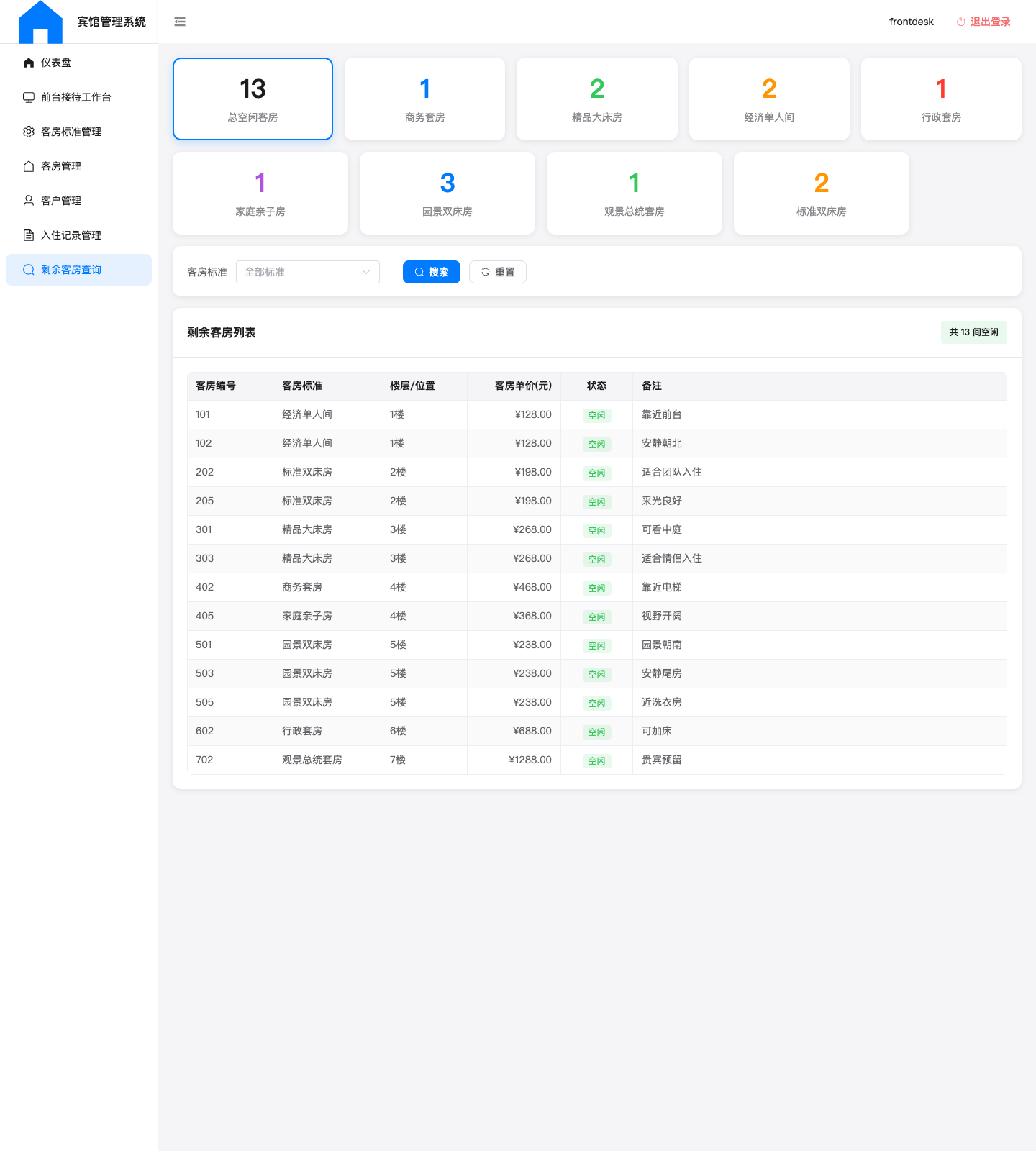The width and height of the screenshot is (1036, 1151).
Task: Select the 观景总统套房 stat card
Action: pyautogui.click(x=635, y=193)
